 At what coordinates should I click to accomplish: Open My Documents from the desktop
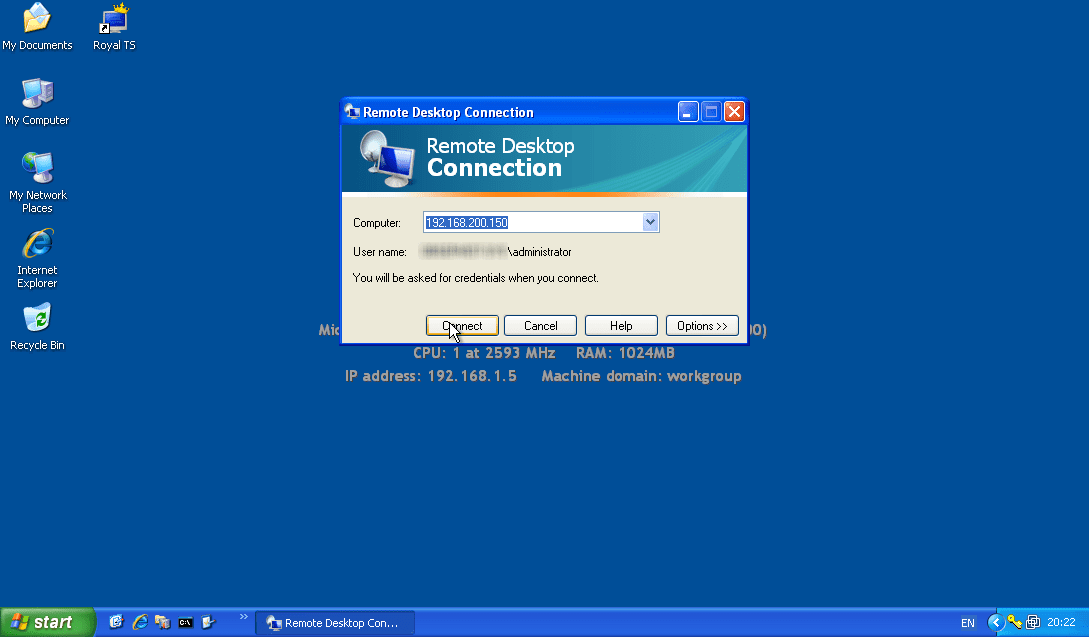37,26
